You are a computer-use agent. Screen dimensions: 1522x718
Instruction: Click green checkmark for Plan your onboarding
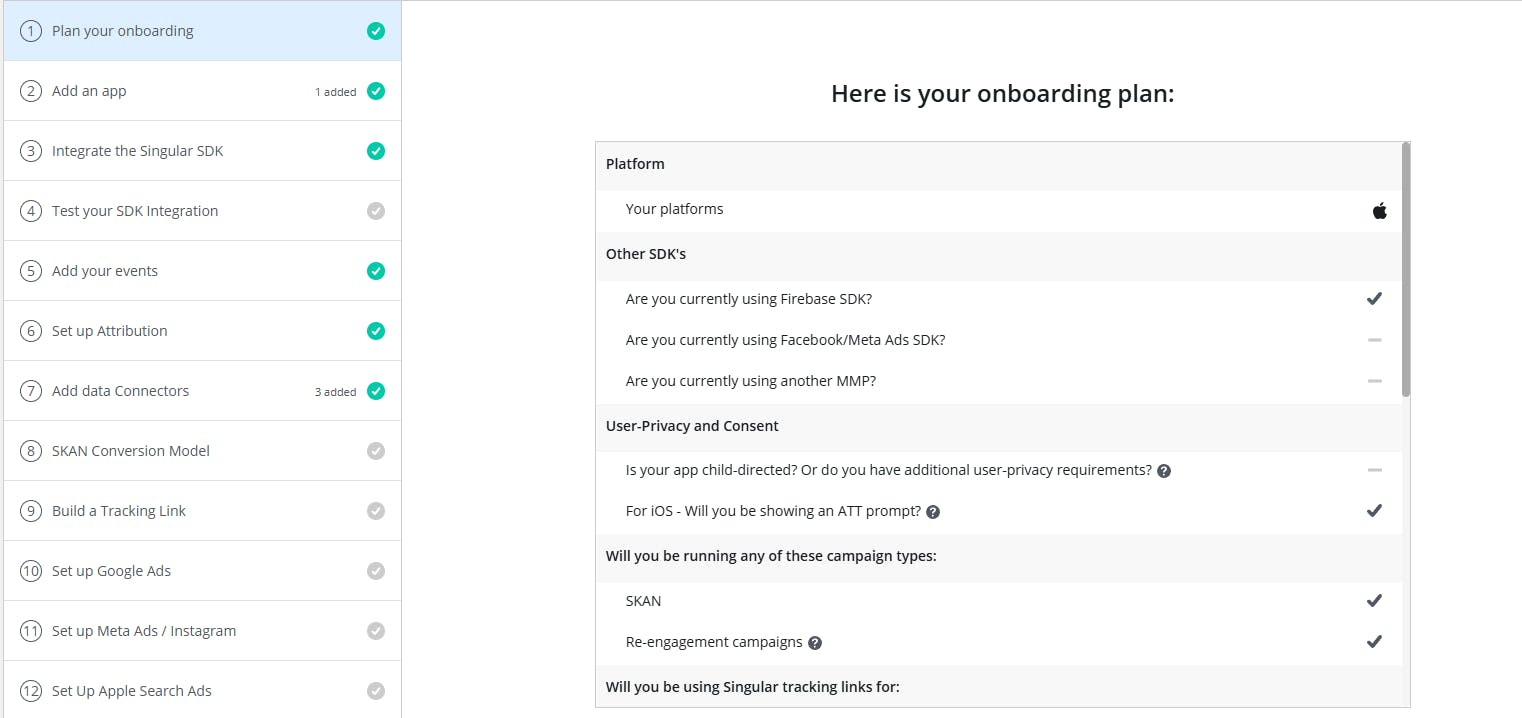coord(376,31)
